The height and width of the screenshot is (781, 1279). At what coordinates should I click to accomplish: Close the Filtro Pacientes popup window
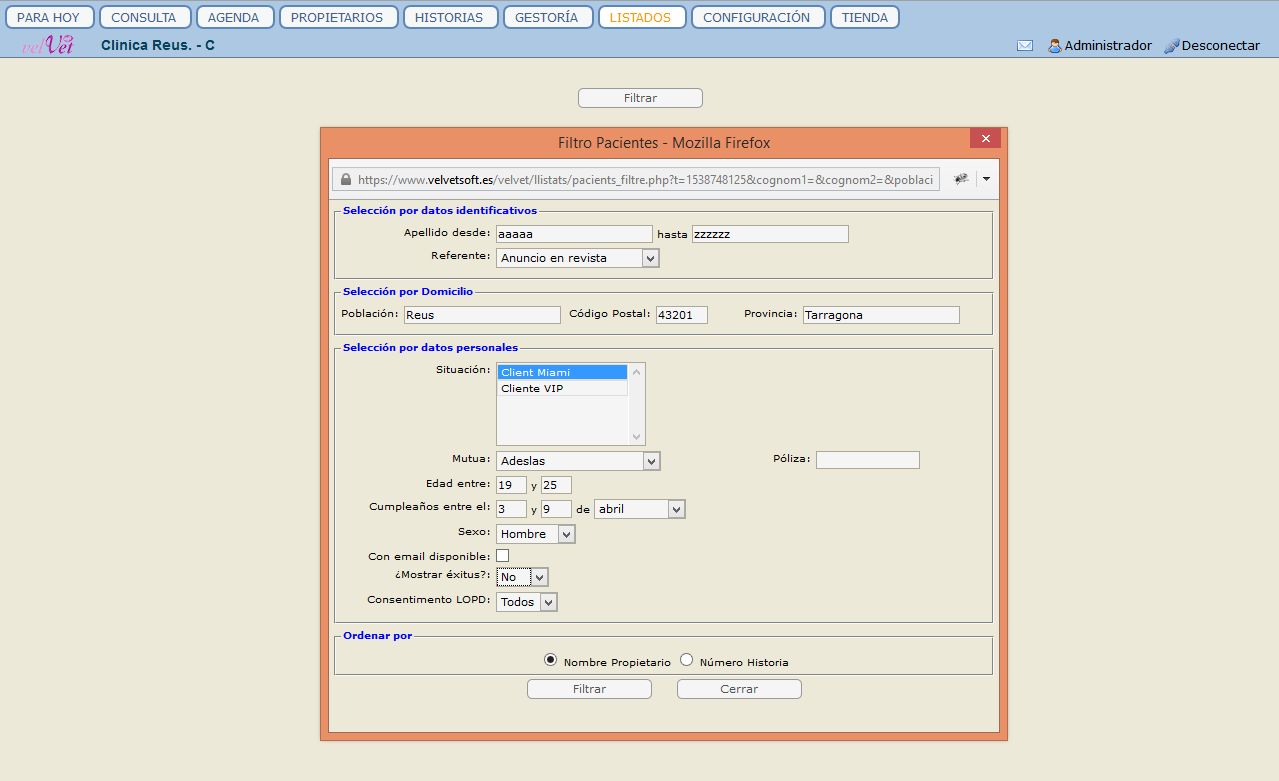[985, 139]
